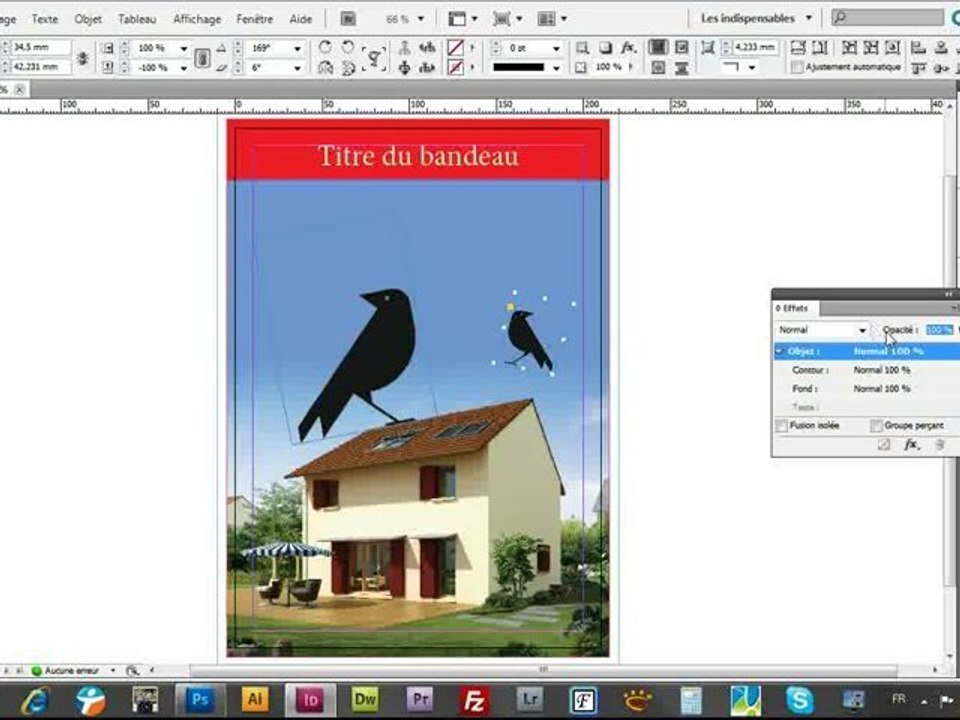The image size is (960, 720).
Task: Enable Ajustement automatique checkbox
Action: click(797, 67)
